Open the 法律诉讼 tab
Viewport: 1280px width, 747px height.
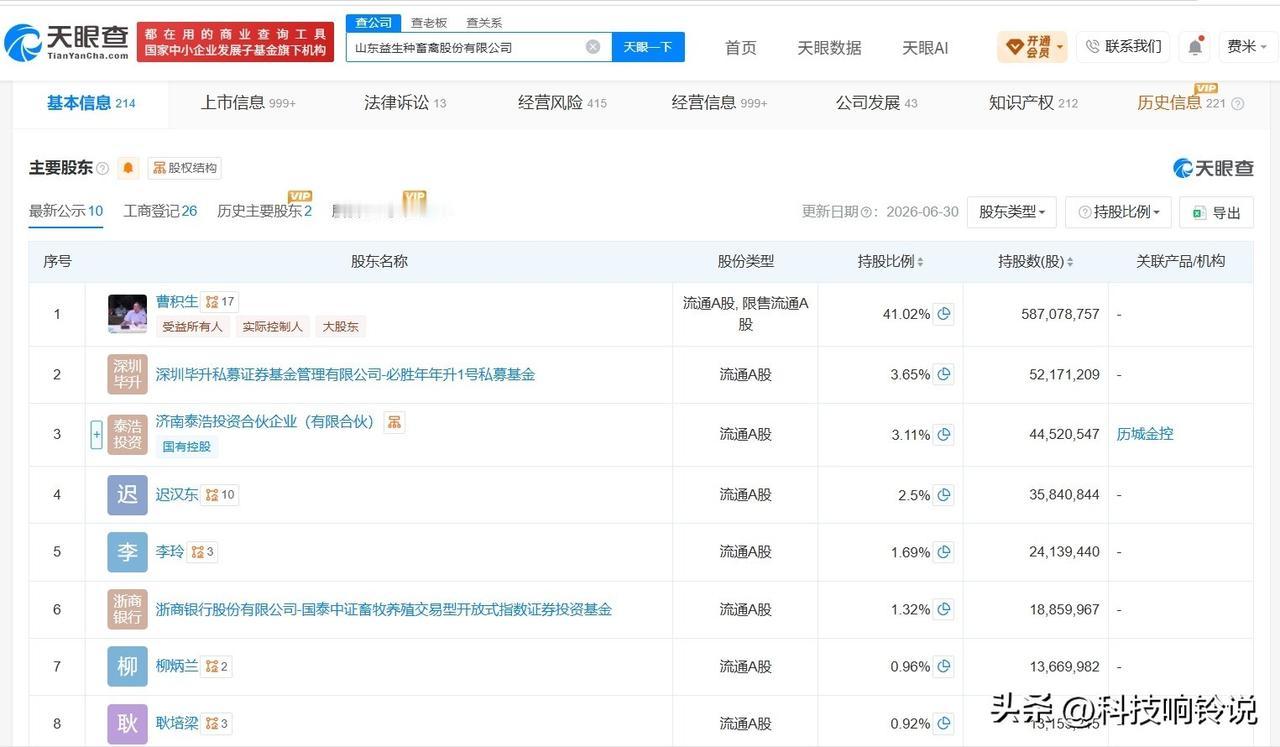(x=405, y=103)
